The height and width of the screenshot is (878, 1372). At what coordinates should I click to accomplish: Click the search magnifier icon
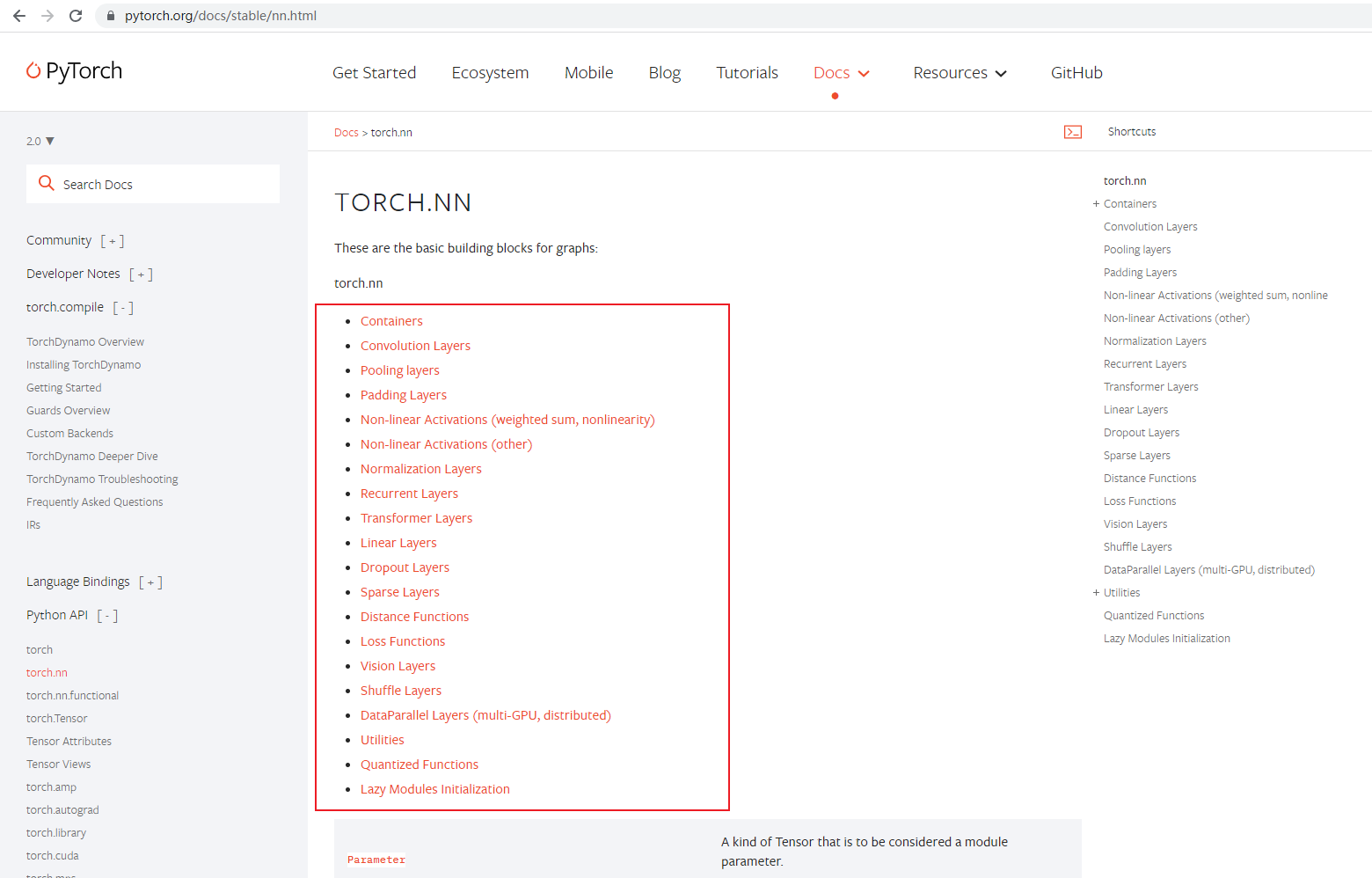tap(47, 183)
